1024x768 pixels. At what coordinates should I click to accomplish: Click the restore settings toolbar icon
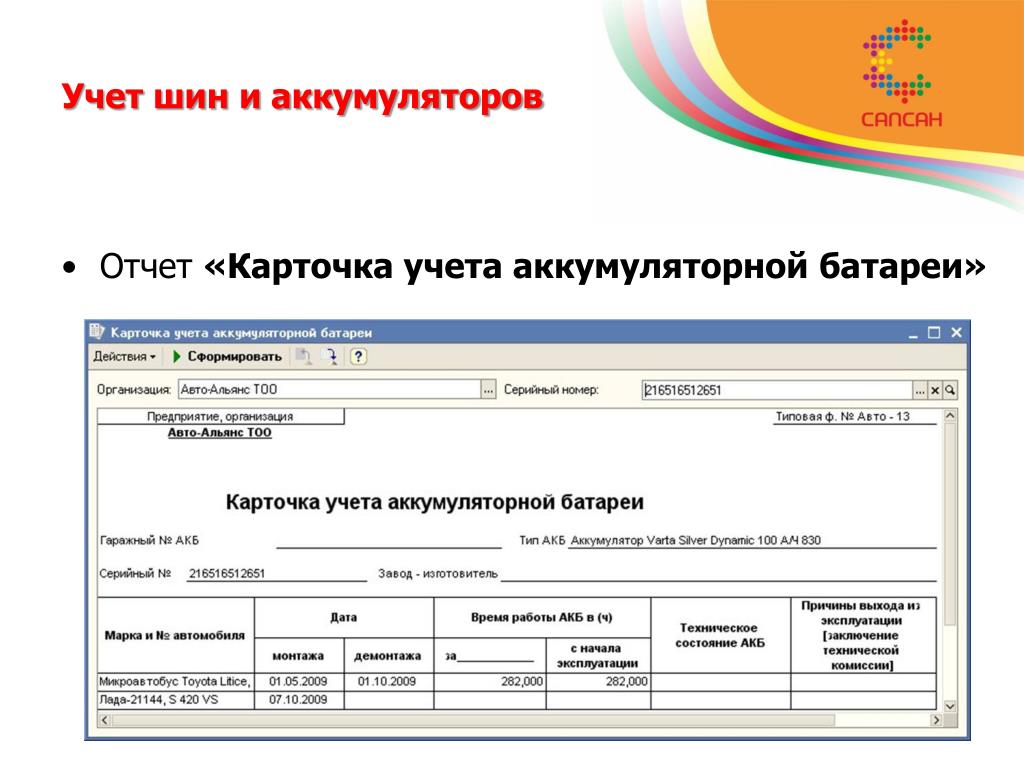(x=304, y=357)
